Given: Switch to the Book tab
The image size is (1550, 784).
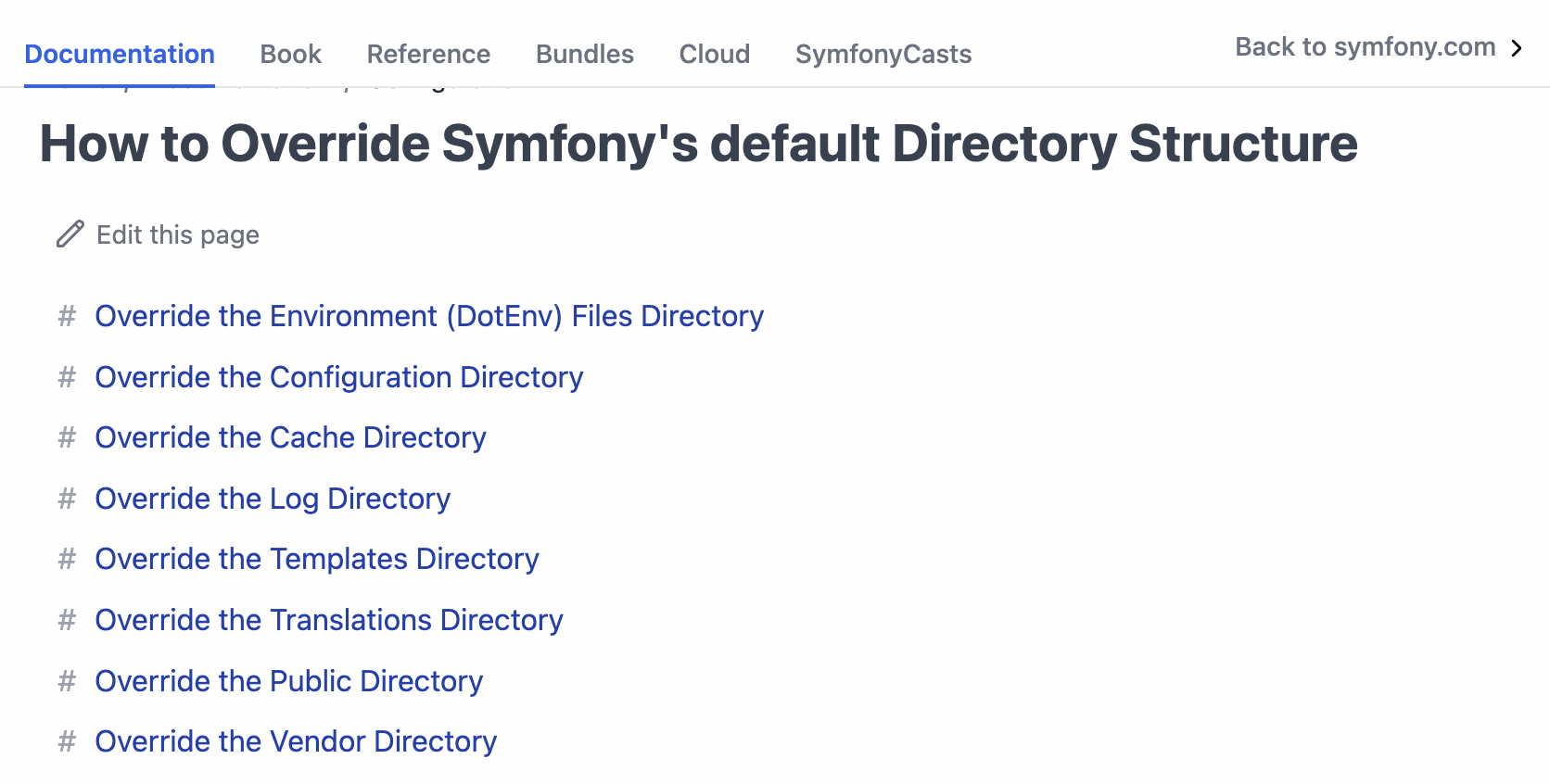Looking at the screenshot, I should [290, 54].
